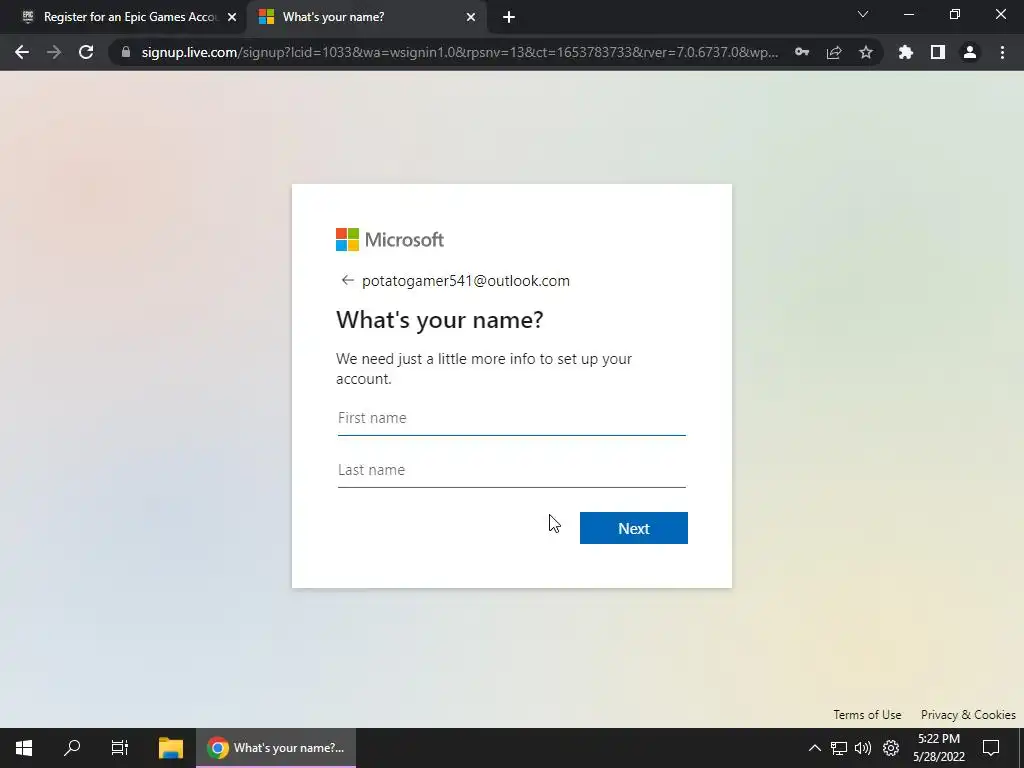The width and height of the screenshot is (1024, 768).
Task: Open the saved passwords key icon
Action: point(802,52)
